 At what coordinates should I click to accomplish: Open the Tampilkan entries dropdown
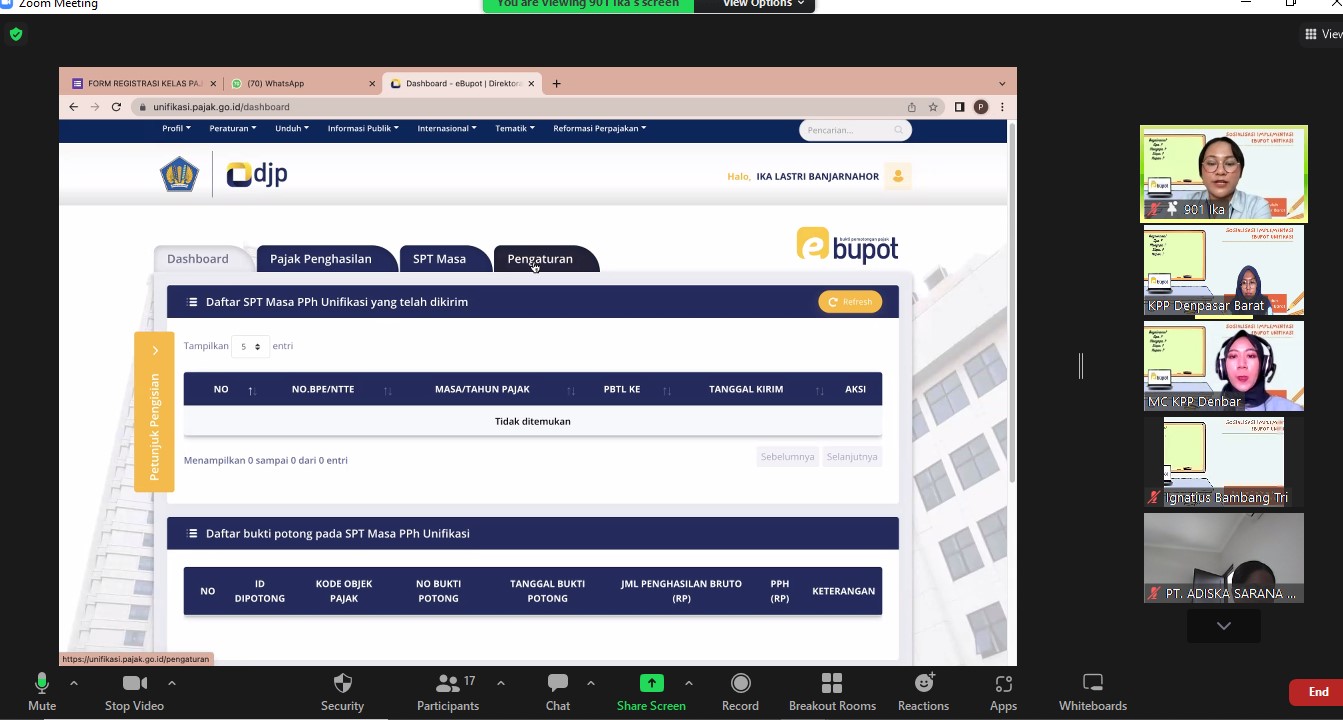point(250,347)
